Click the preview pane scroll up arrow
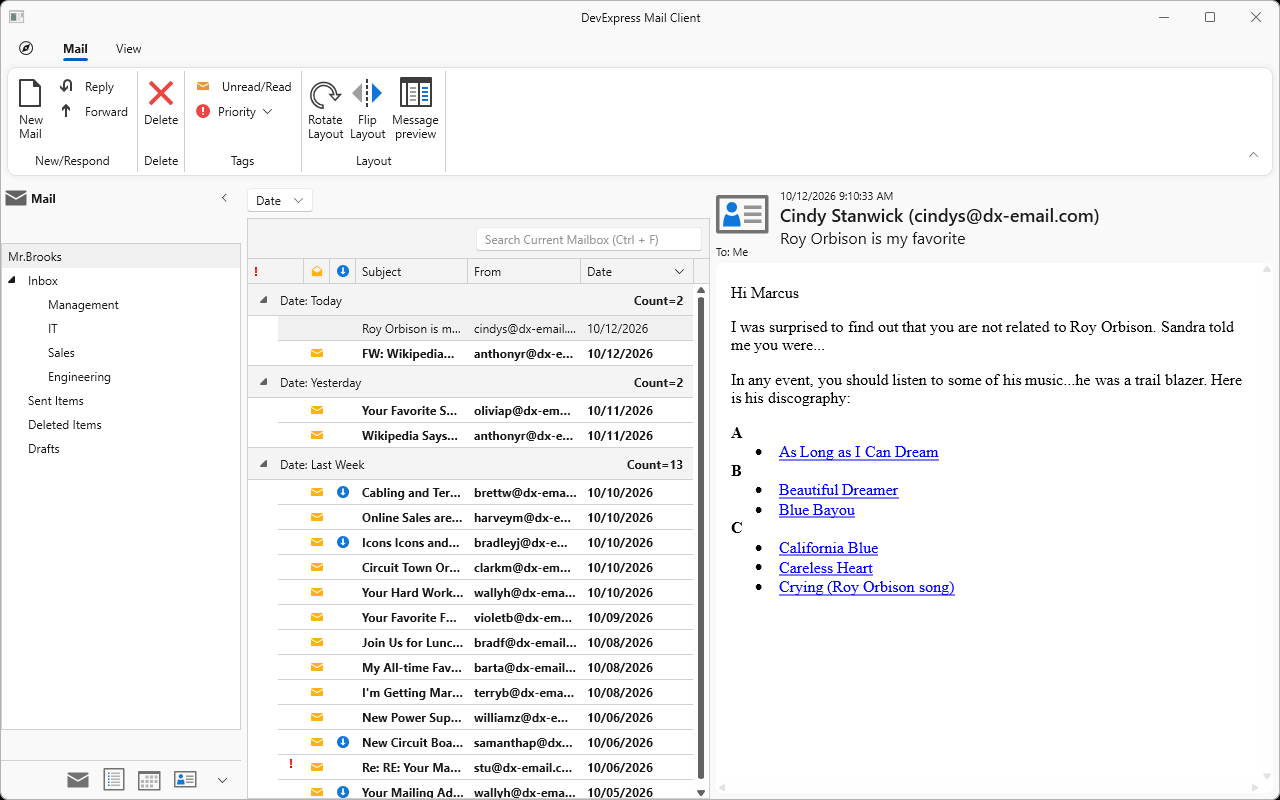Image resolution: width=1280 pixels, height=800 pixels. (x=1266, y=269)
